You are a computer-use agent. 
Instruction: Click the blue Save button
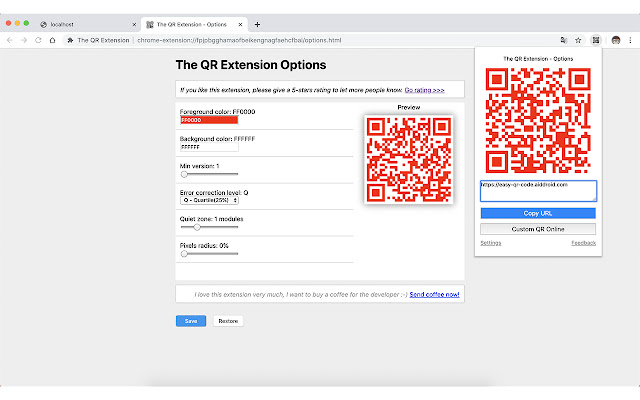pos(190,321)
